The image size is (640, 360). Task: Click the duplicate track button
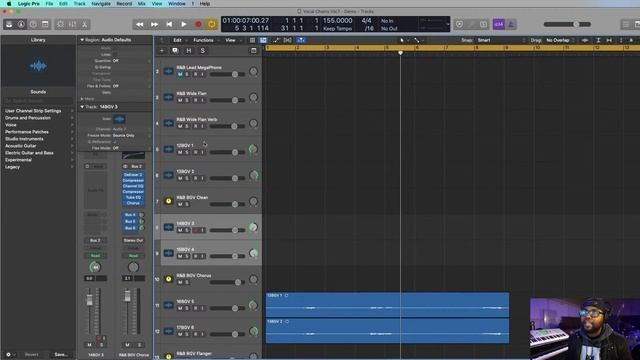pos(175,51)
